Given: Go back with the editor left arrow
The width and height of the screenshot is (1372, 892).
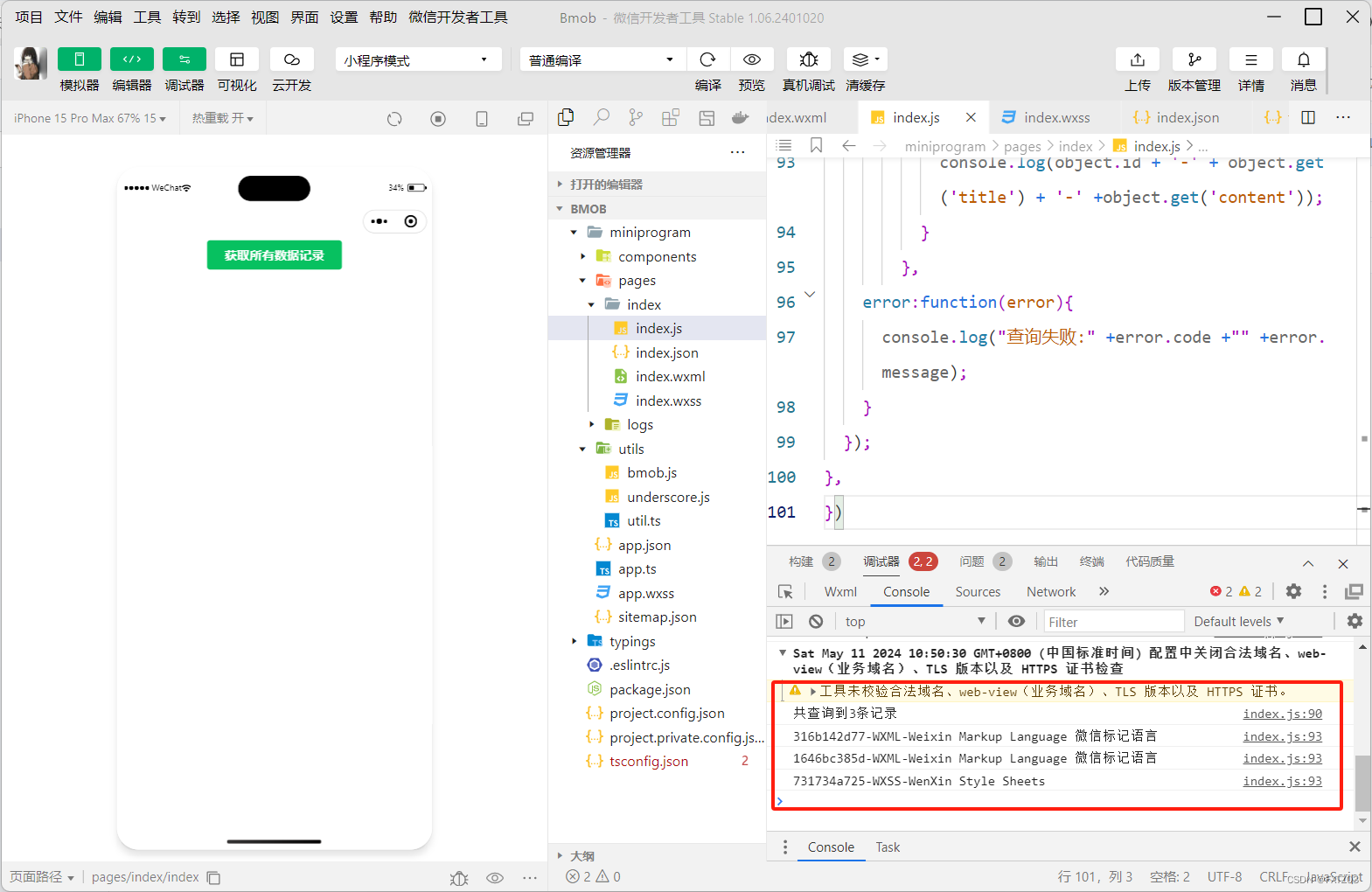Looking at the screenshot, I should click(848, 145).
